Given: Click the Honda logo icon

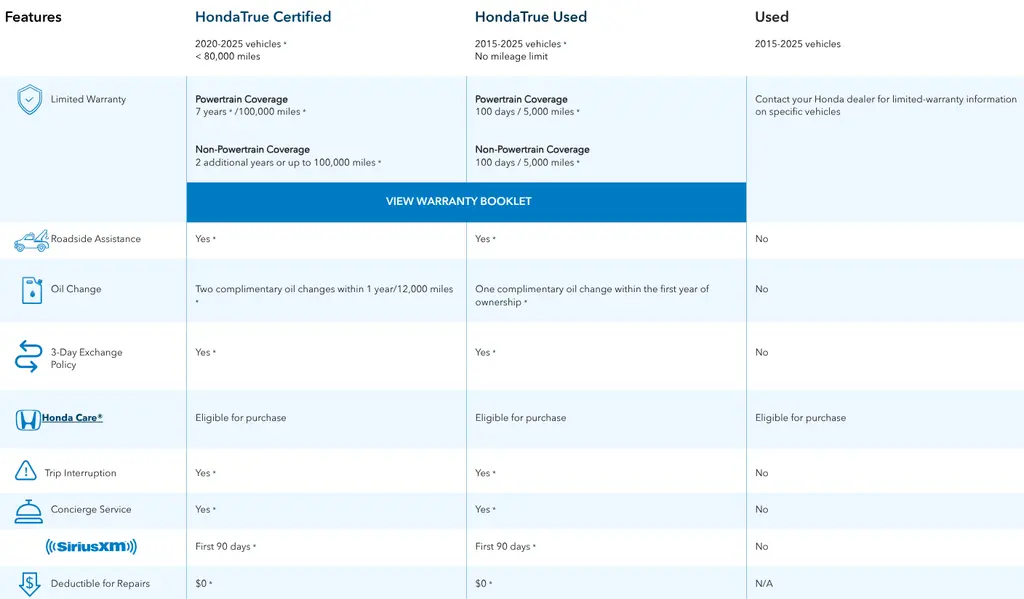Looking at the screenshot, I should (28, 419).
